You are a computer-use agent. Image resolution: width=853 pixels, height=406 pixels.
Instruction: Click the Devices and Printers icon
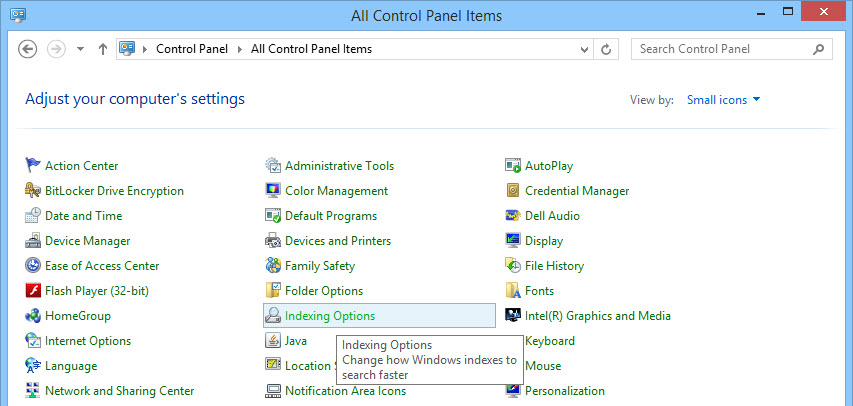(273, 241)
